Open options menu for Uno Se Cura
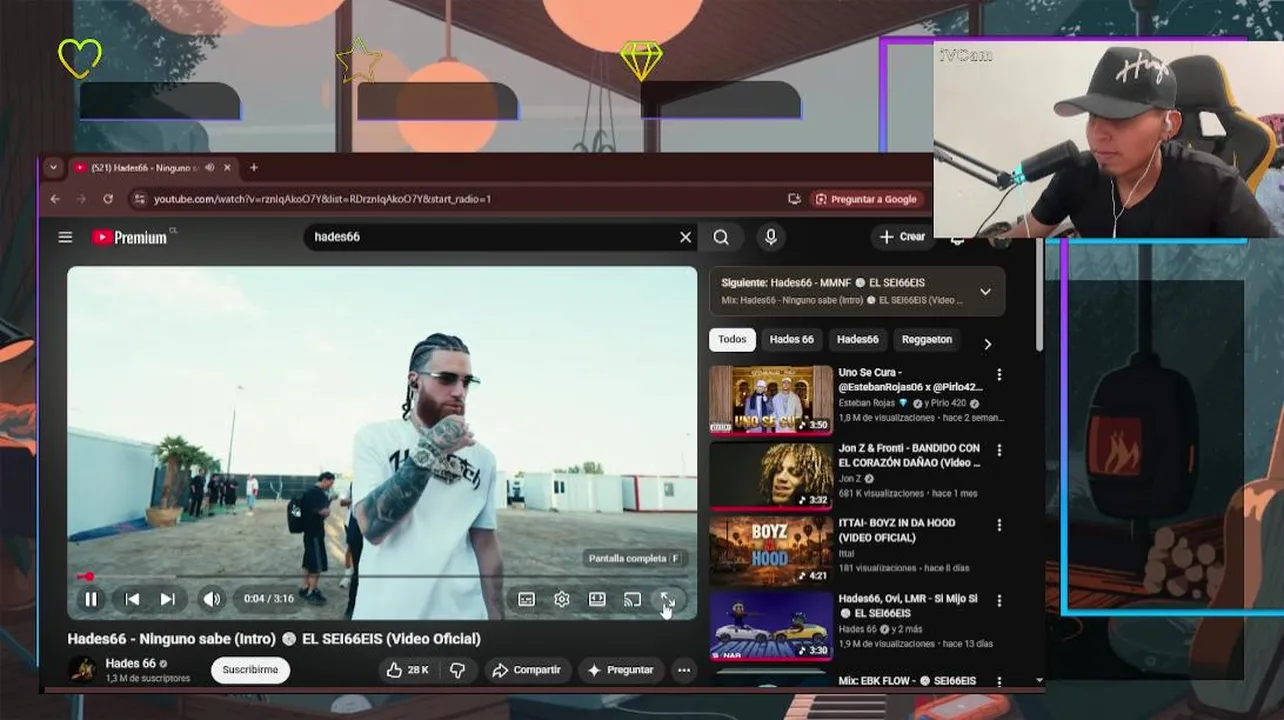This screenshot has width=1284, height=720. [998, 375]
